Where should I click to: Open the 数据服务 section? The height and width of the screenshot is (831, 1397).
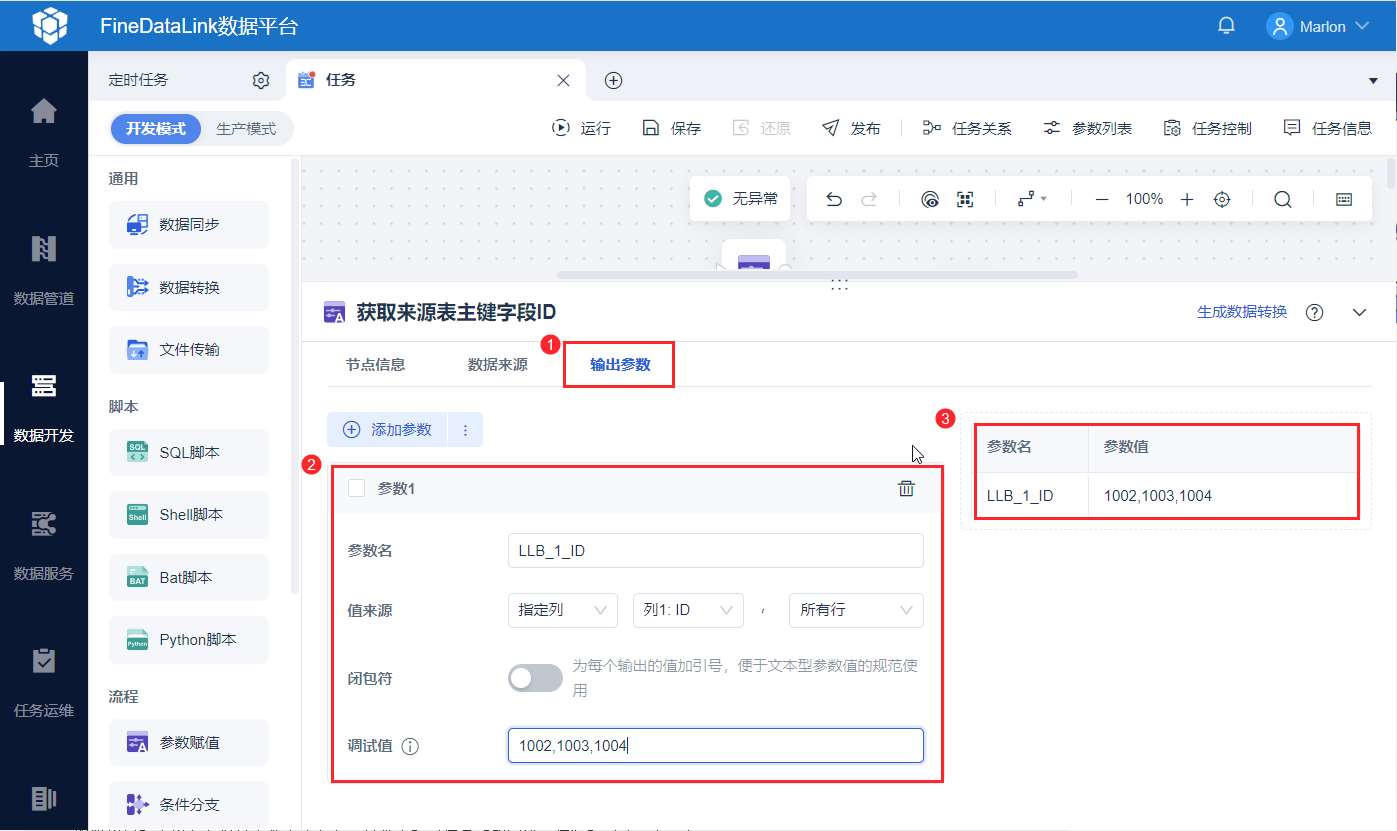44,545
